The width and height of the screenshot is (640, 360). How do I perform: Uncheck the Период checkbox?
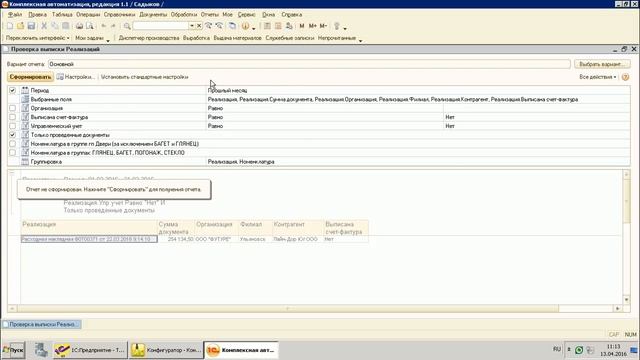[x=12, y=90]
